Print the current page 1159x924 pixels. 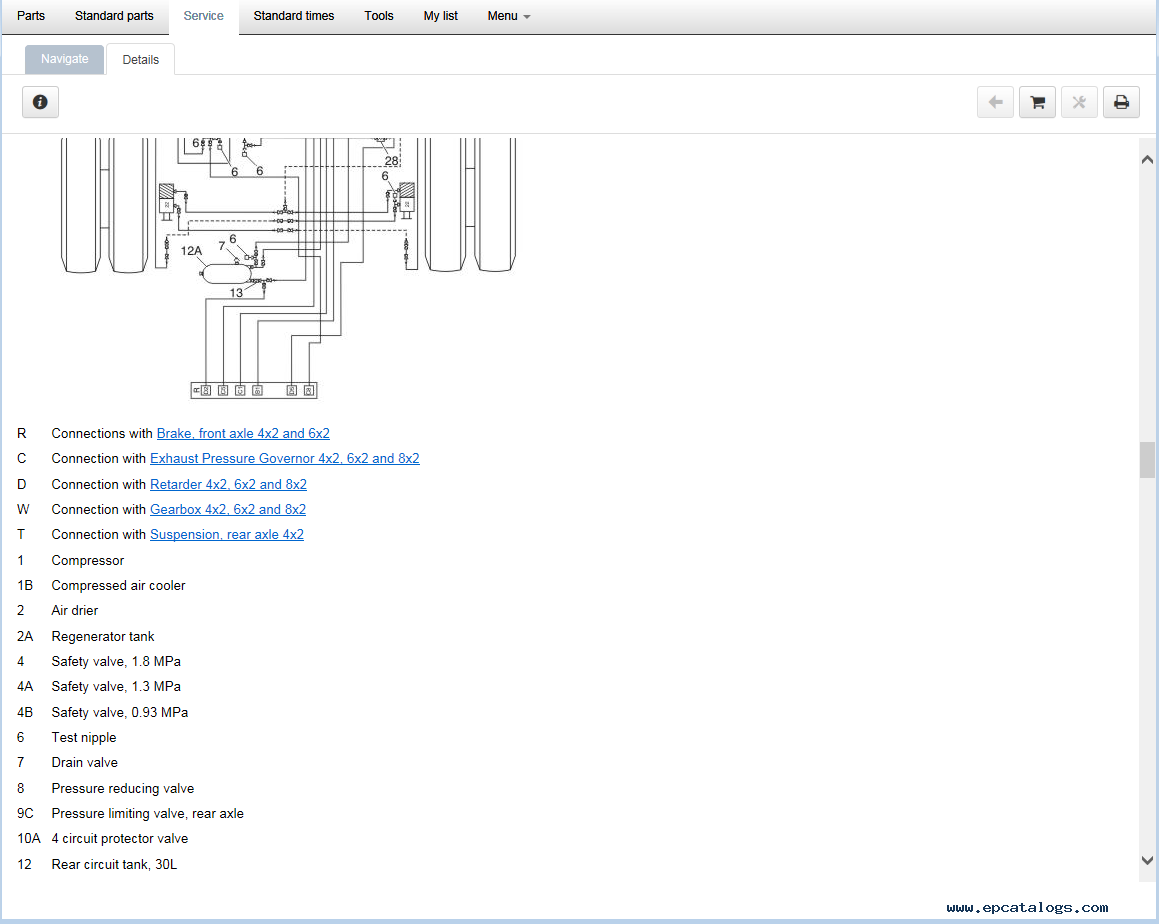pos(1121,102)
